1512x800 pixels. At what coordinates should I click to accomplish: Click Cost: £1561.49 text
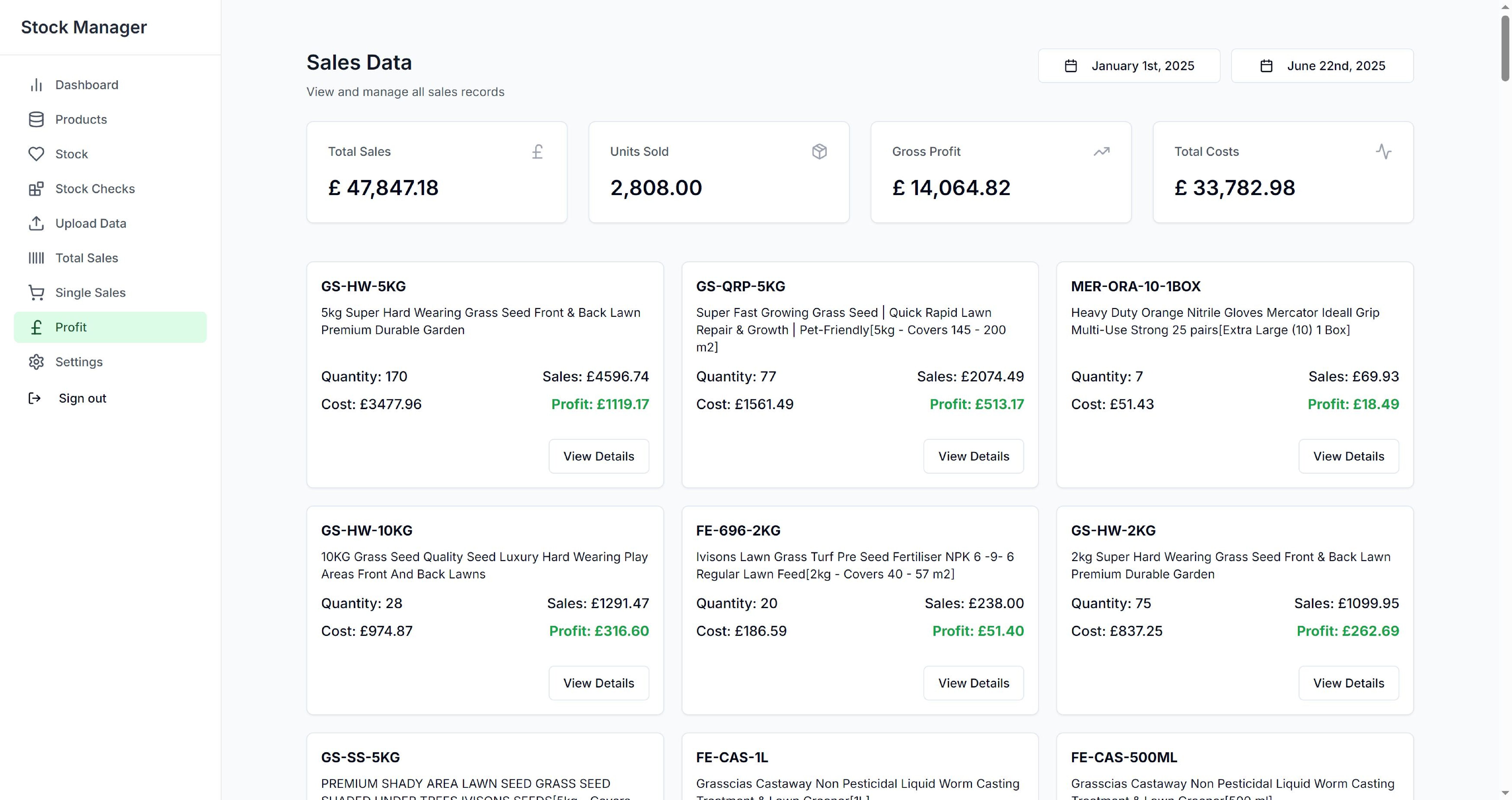tap(744, 404)
